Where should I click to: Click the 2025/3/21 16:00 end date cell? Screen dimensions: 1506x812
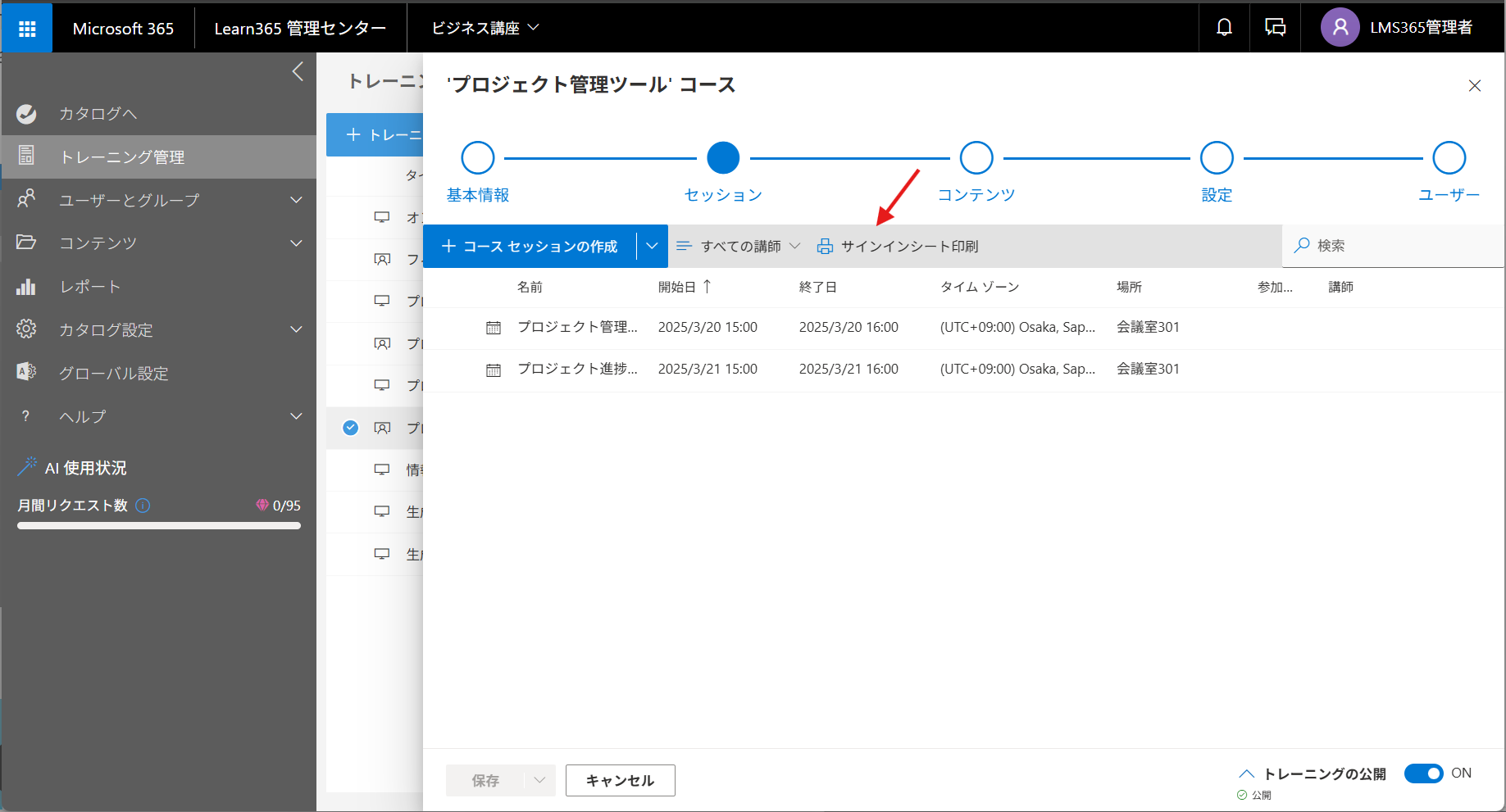pos(849,369)
